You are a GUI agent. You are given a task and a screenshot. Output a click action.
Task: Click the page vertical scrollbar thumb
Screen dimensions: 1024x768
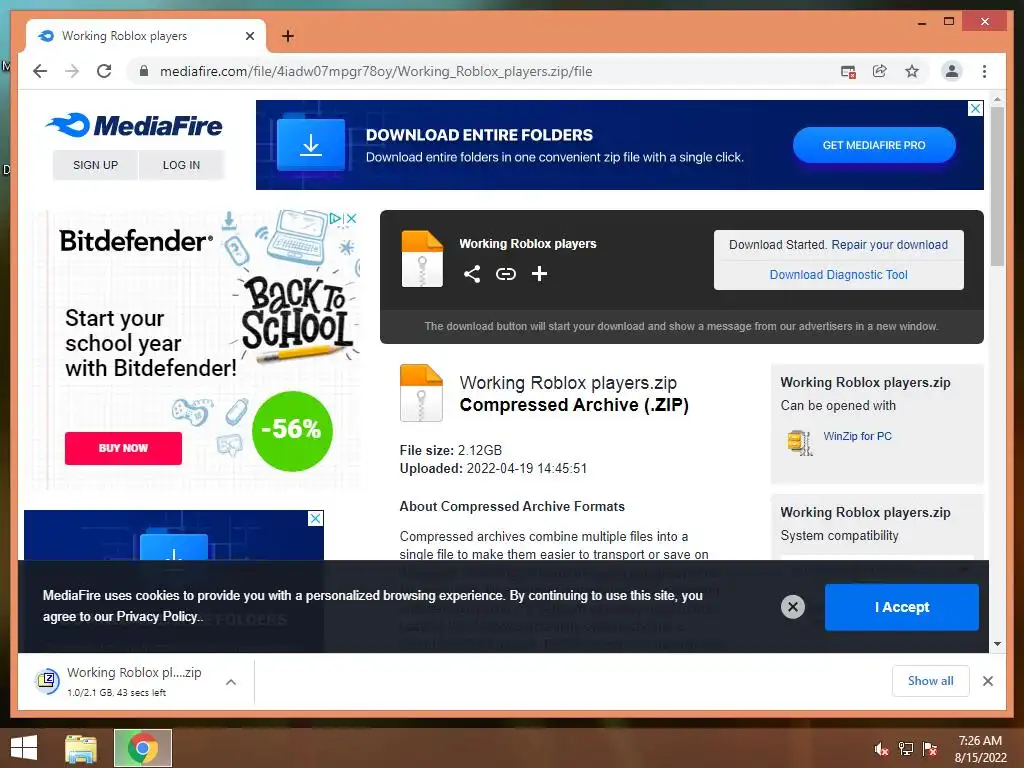coord(997,185)
